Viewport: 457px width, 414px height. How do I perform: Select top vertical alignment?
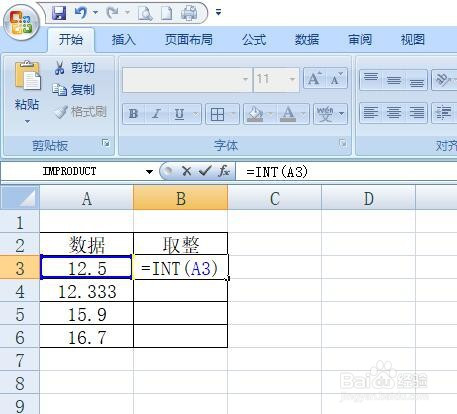point(371,80)
